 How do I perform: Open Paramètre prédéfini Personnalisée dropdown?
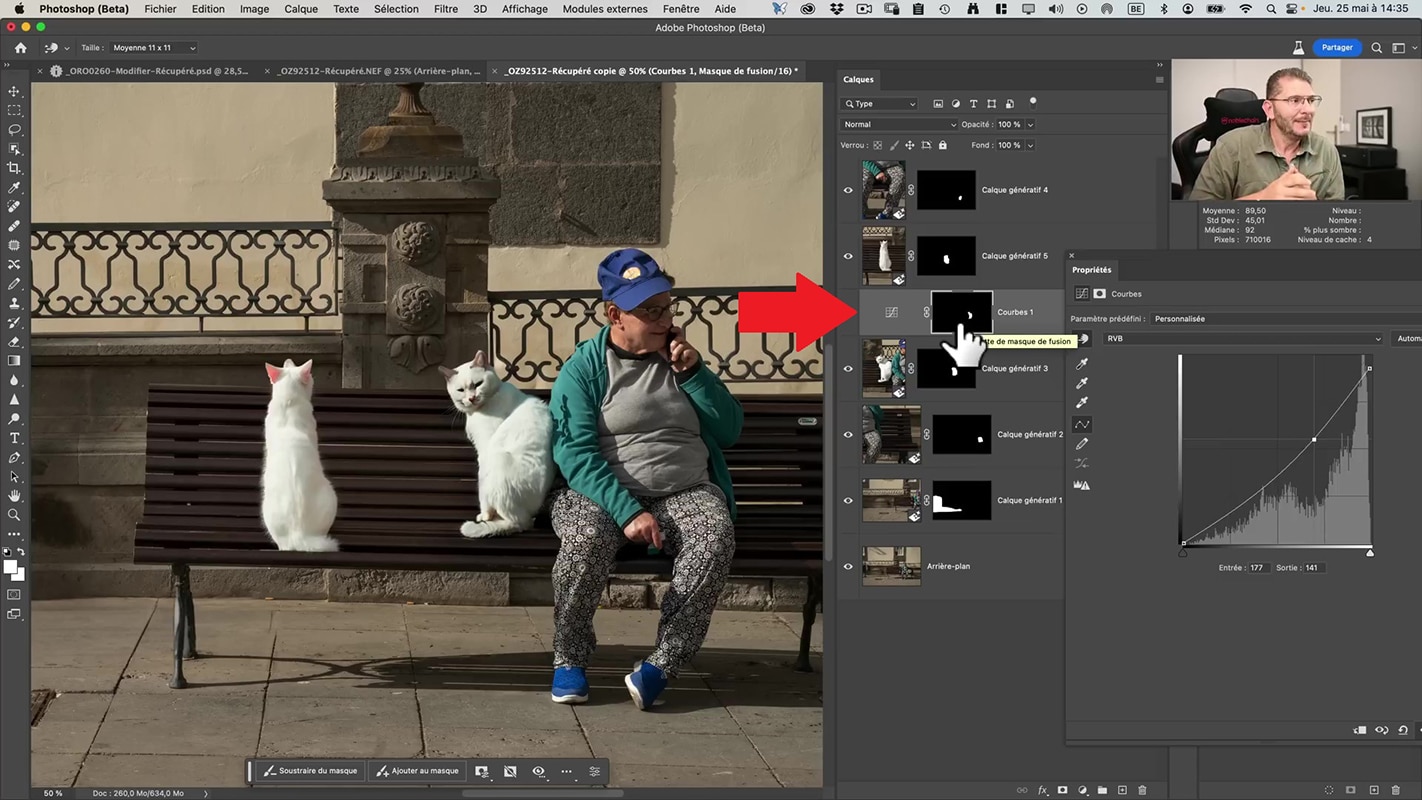[x=1284, y=319]
